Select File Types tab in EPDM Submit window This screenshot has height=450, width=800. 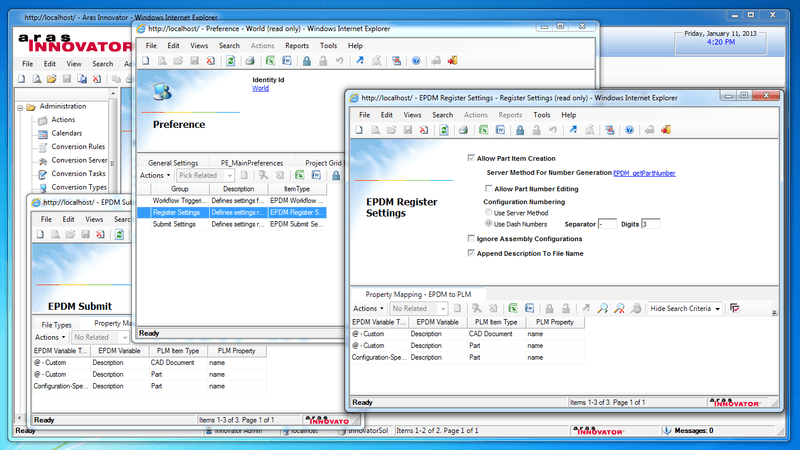tap(56, 324)
